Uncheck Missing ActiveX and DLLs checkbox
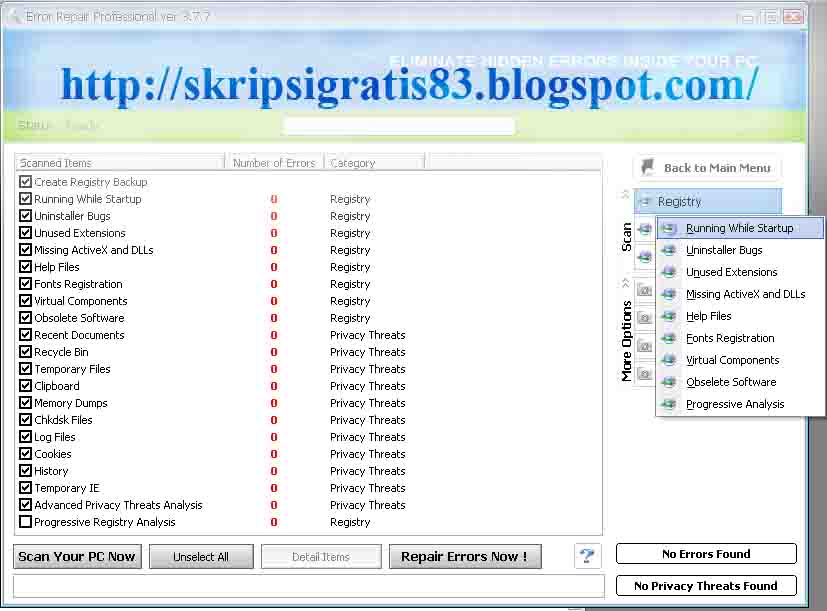The width and height of the screenshot is (827, 611). [25, 250]
